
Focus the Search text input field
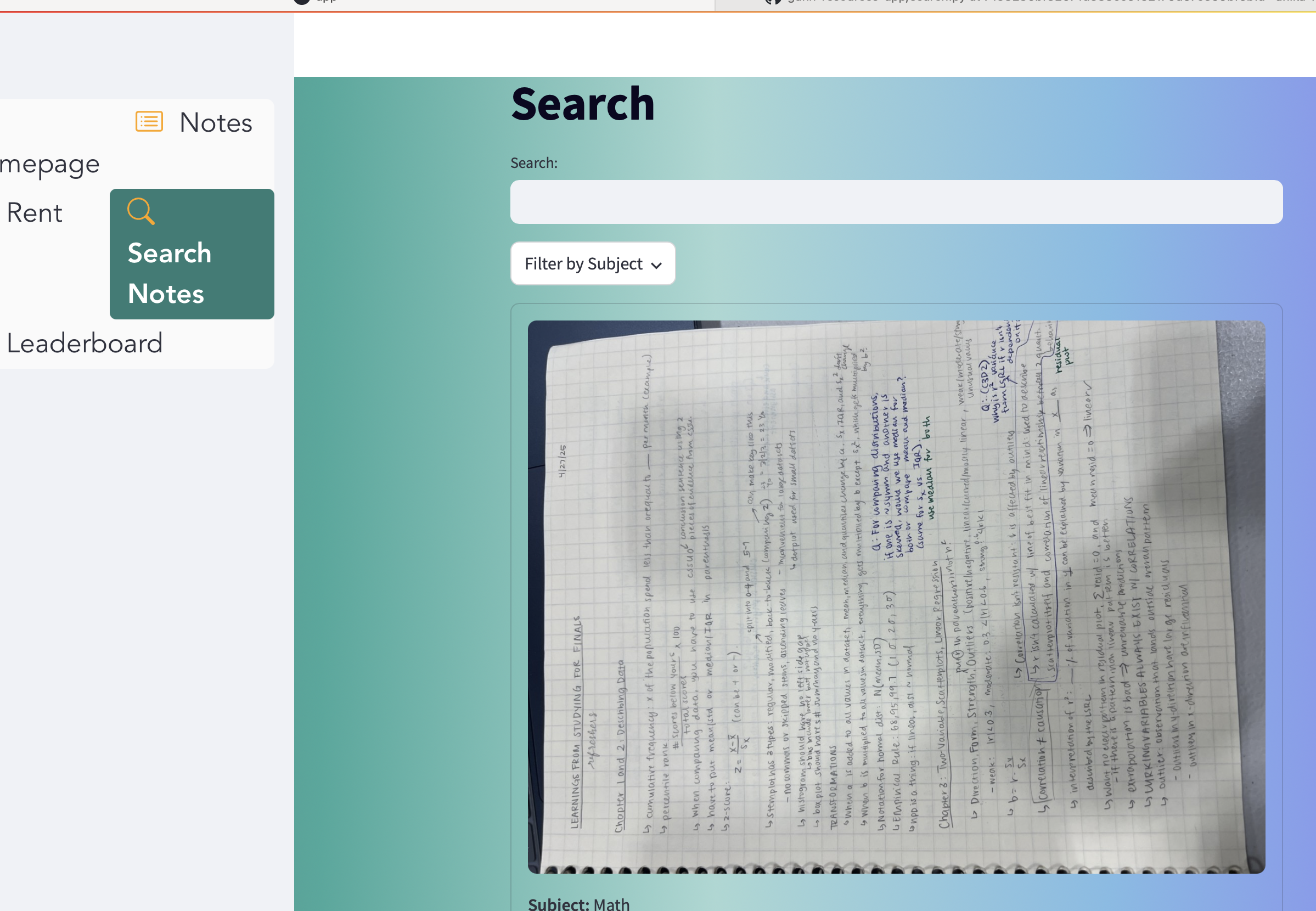click(x=896, y=202)
